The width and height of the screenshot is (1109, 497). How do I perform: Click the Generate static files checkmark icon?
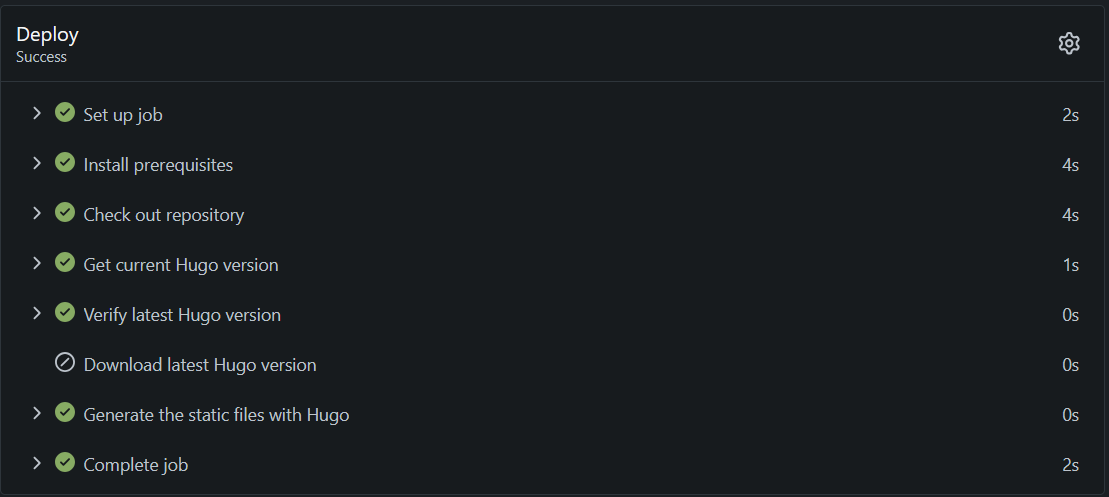click(x=65, y=413)
